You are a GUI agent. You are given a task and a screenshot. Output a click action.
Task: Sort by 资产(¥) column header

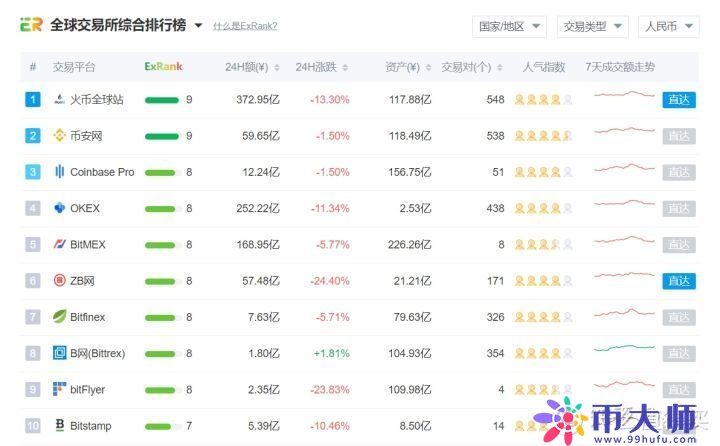407,67
